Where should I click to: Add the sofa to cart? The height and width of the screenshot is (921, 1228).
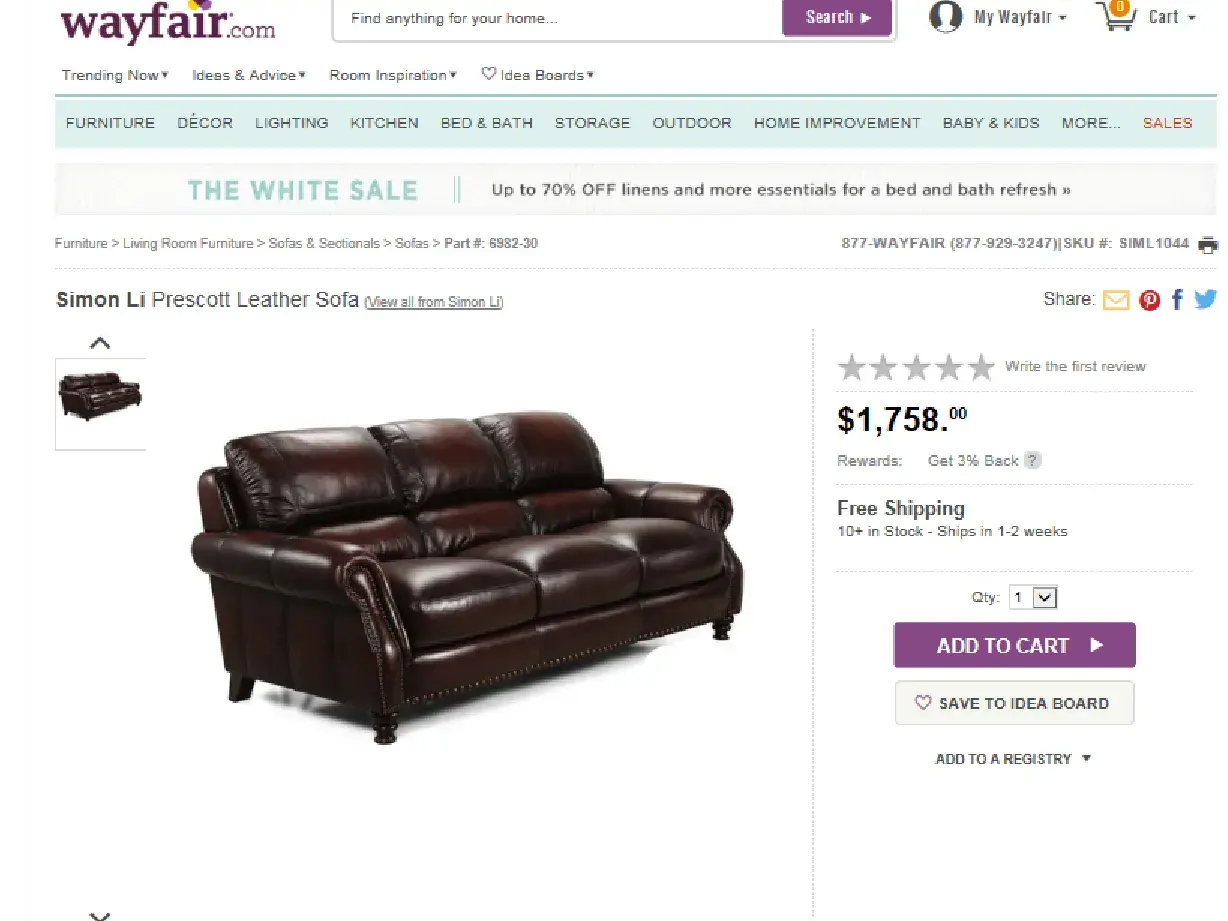pyautogui.click(x=1014, y=645)
